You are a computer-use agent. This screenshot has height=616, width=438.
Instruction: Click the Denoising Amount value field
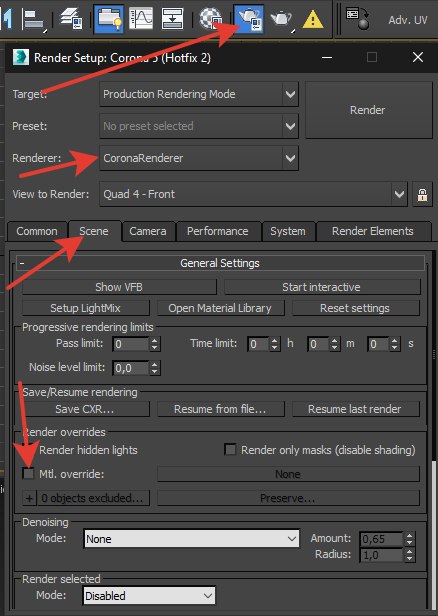pos(382,539)
